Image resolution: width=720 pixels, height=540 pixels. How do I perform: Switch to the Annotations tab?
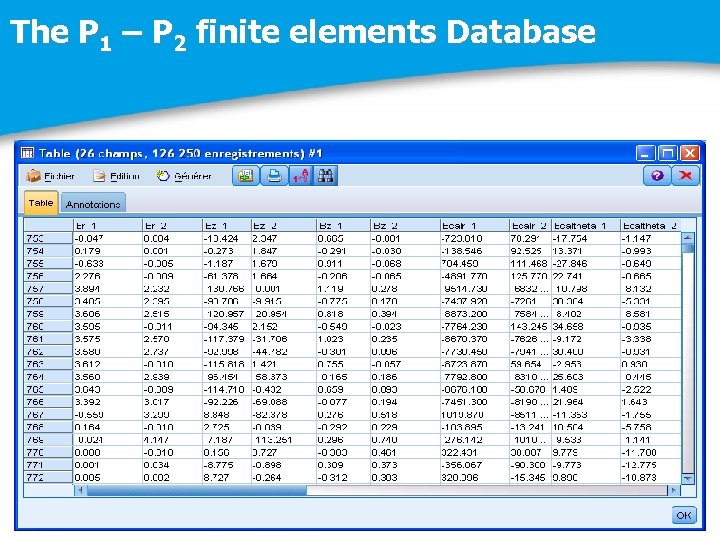point(93,204)
